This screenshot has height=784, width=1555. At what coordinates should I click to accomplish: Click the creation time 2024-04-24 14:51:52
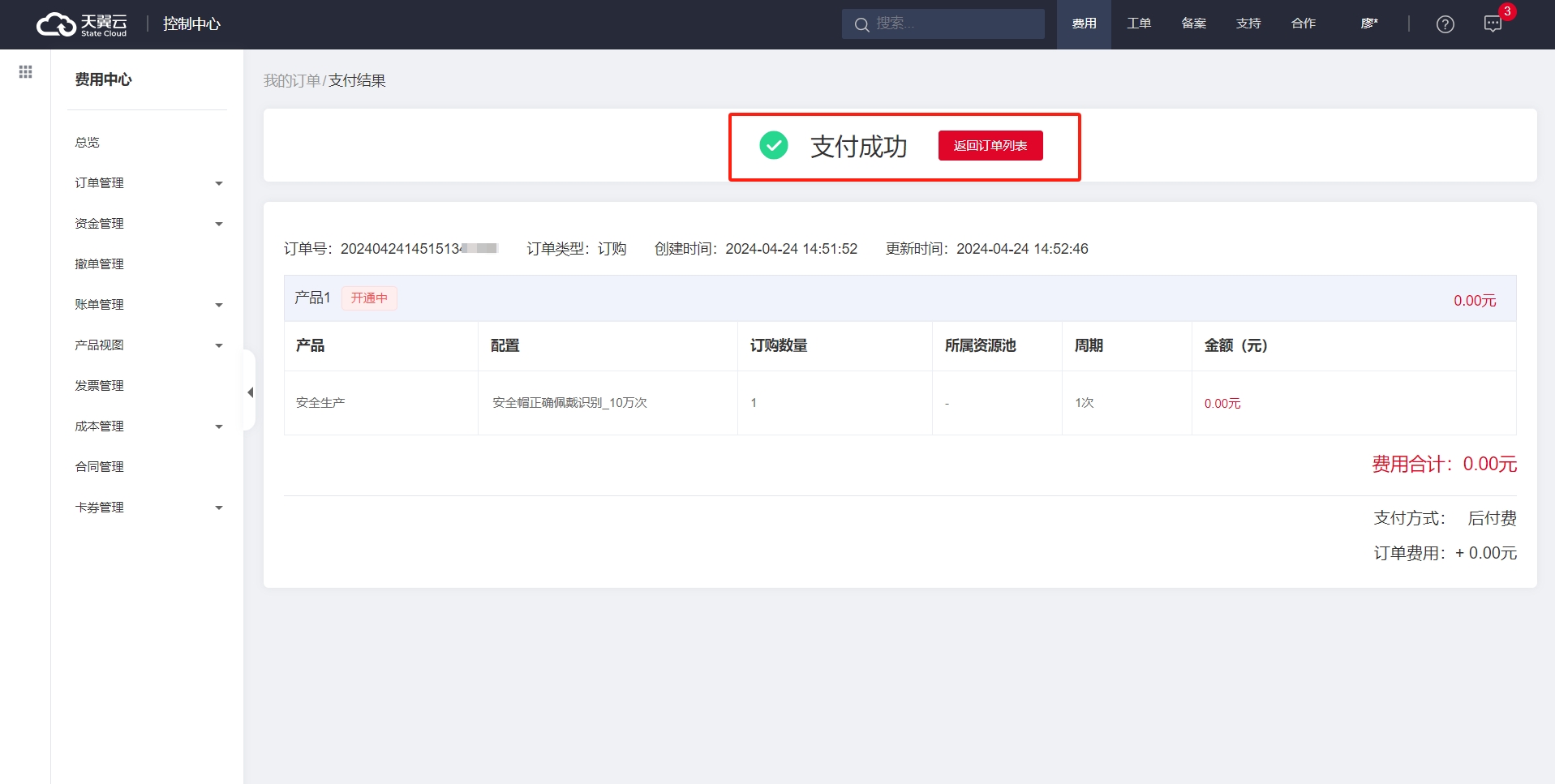[792, 248]
